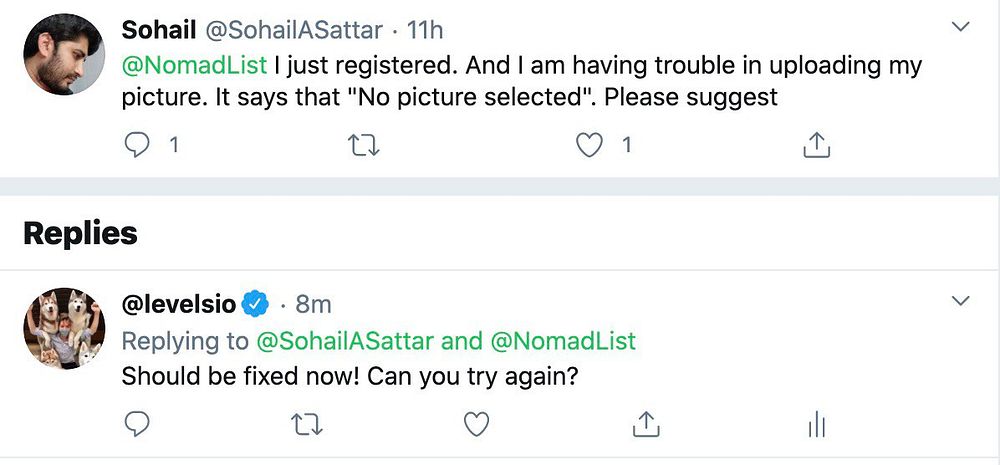
Task: Share levelsio's reply tweet
Action: (646, 424)
